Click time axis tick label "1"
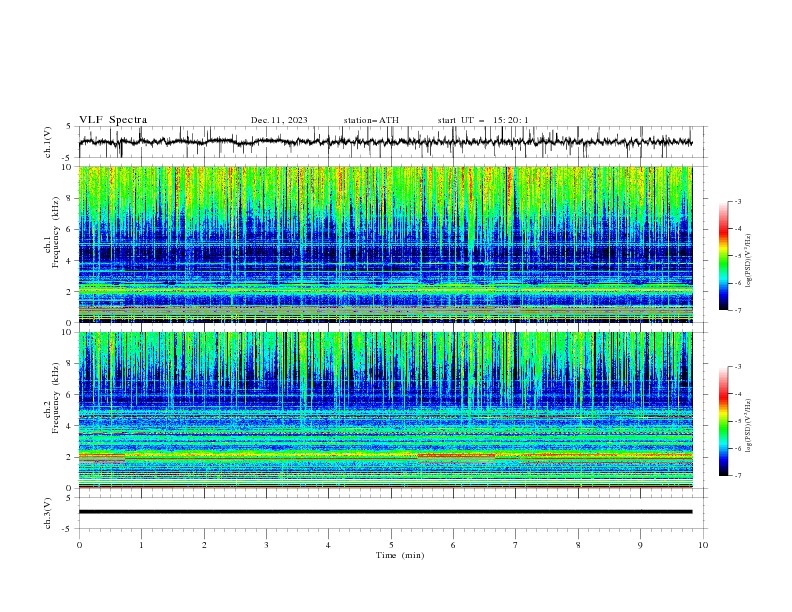Image resolution: width=792 pixels, height=612 pixels. click(x=142, y=545)
